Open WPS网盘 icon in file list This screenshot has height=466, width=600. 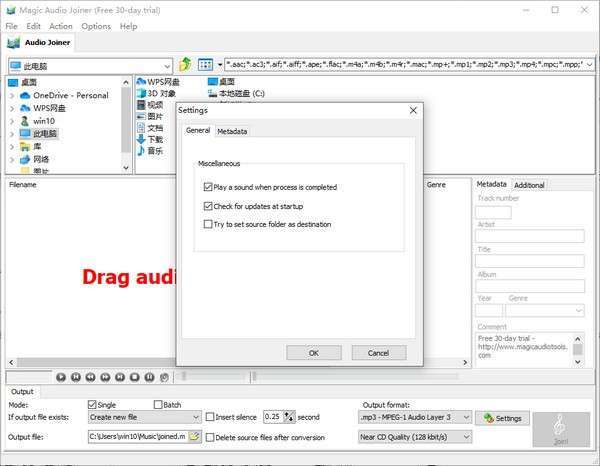158,81
